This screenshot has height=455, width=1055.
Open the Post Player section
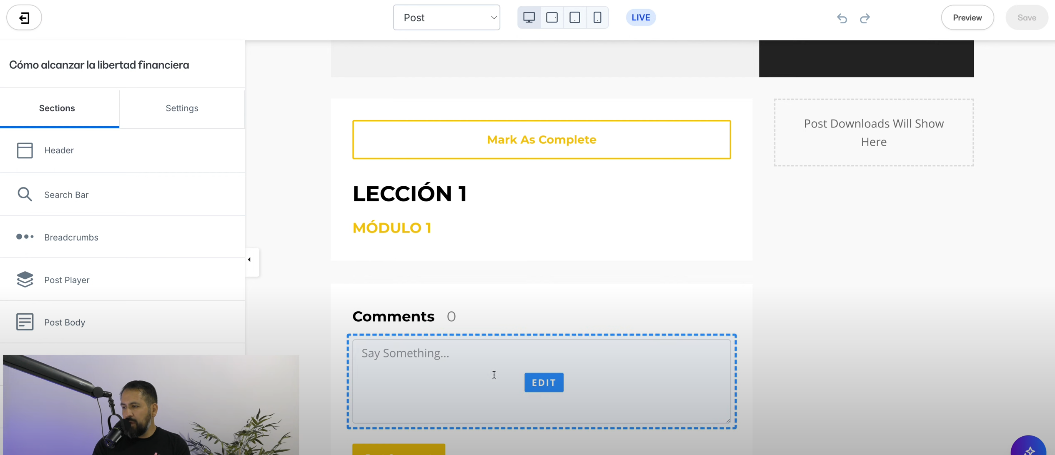(x=122, y=279)
